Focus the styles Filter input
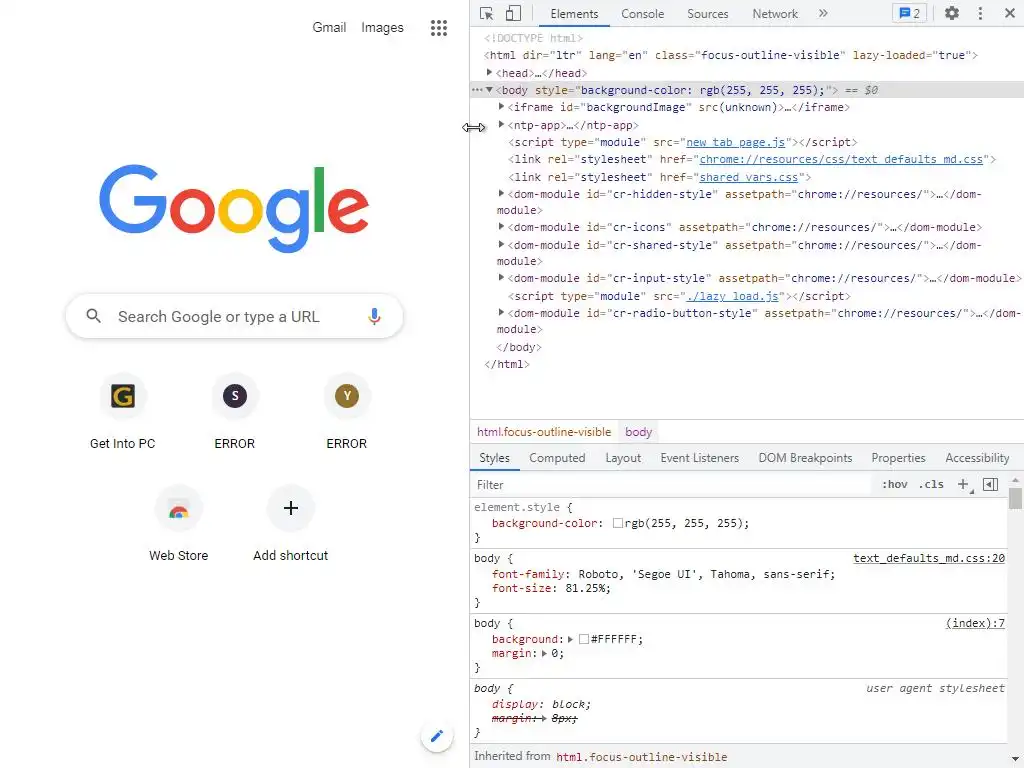Image resolution: width=1024 pixels, height=768 pixels. tap(671, 485)
